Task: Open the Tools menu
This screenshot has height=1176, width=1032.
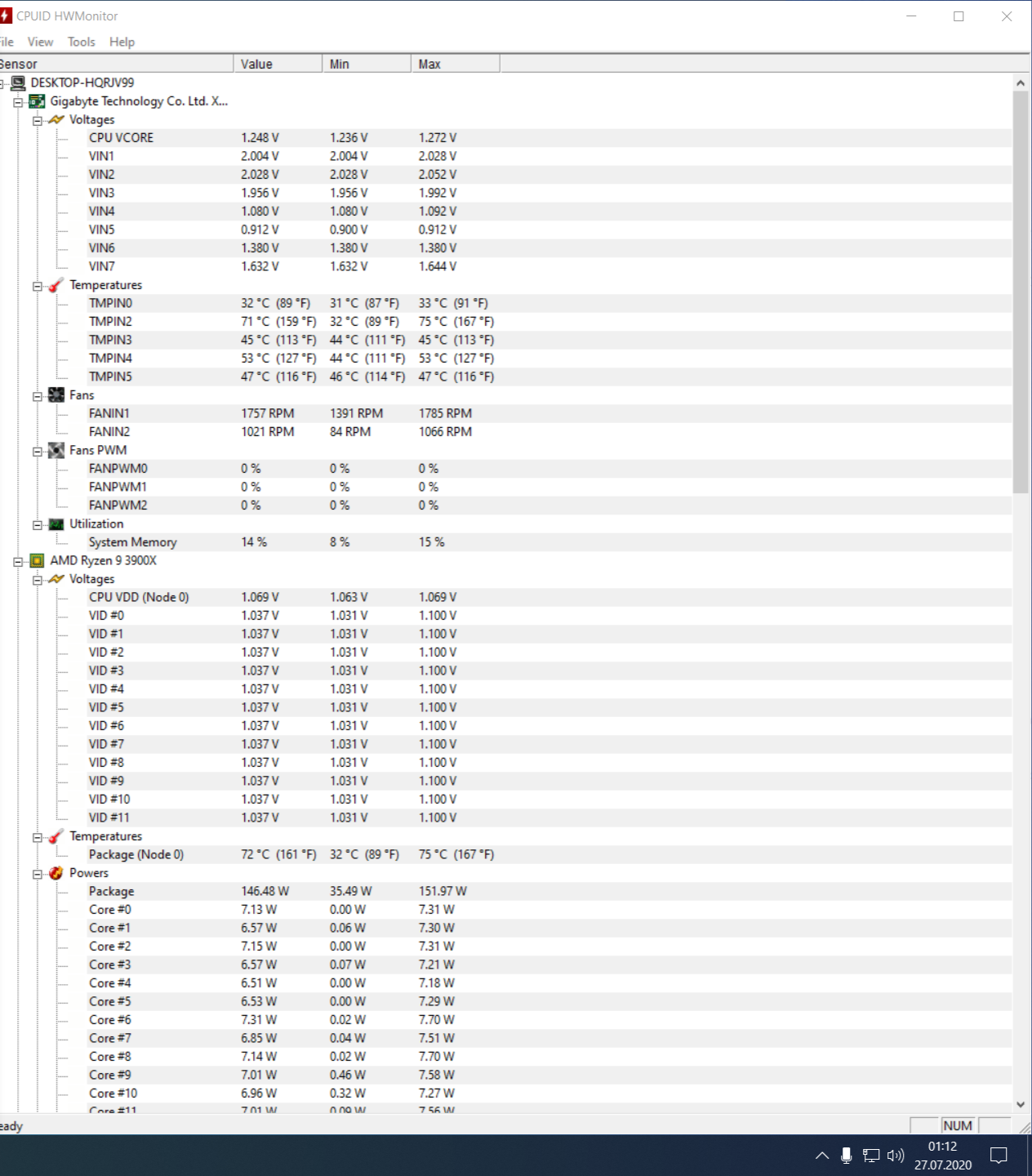Action: tap(81, 42)
